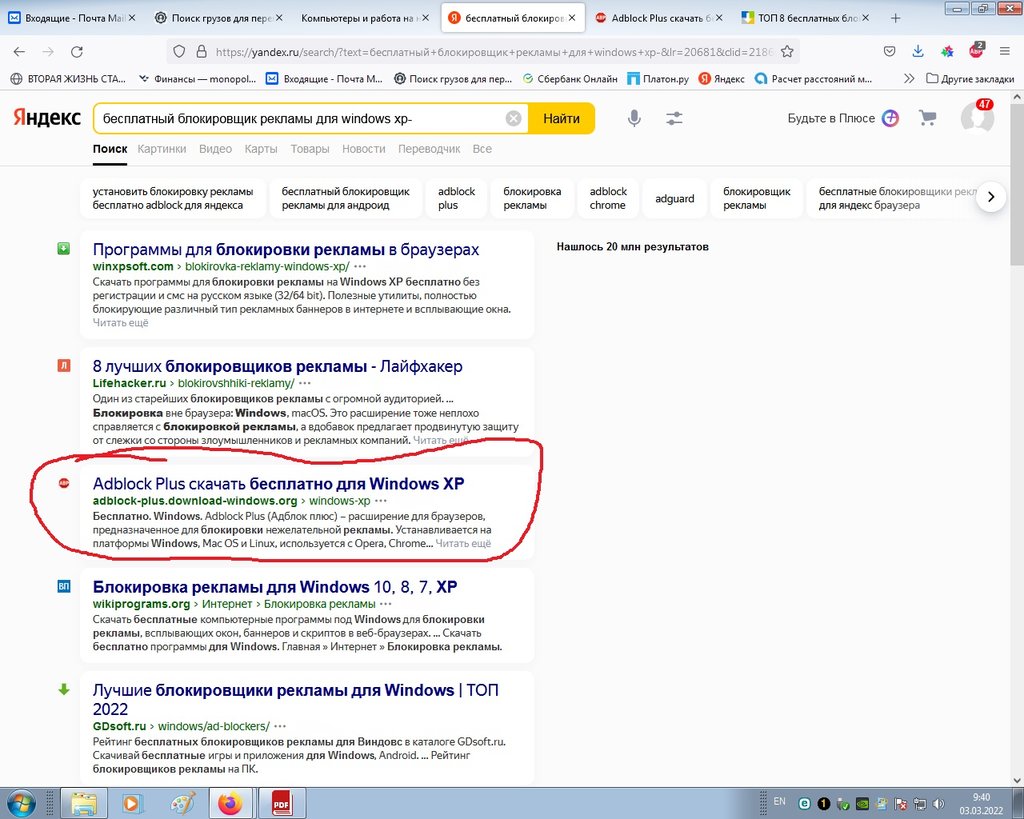Image resolution: width=1024 pixels, height=819 pixels.
Task: Open the Будьте в Плюсе link
Action: [x=831, y=118]
